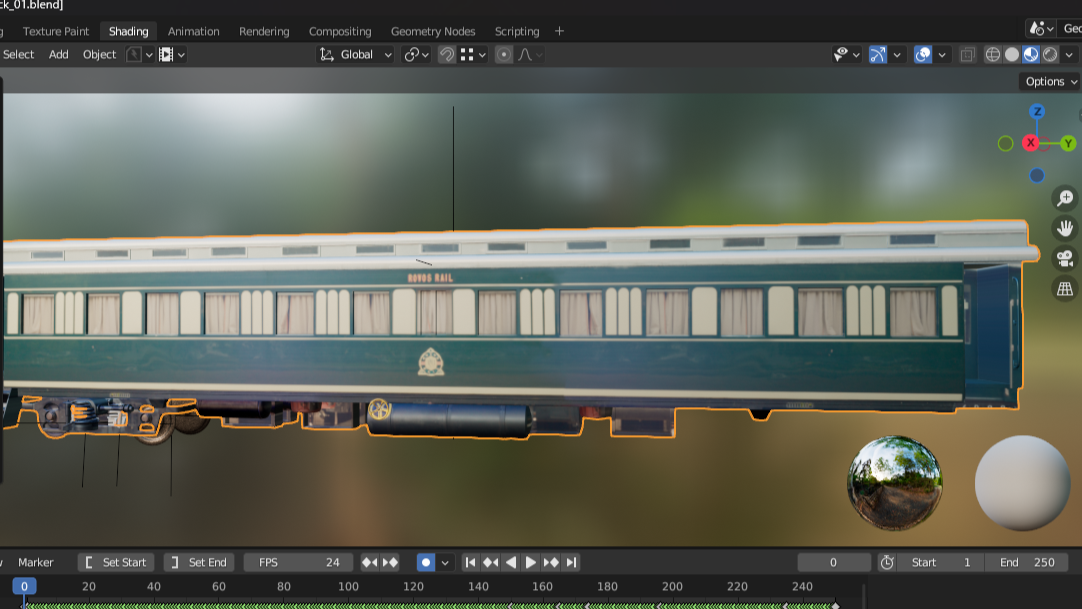Toggle viewport gizmos display
Screen dimensions: 1082x609
tap(877, 55)
